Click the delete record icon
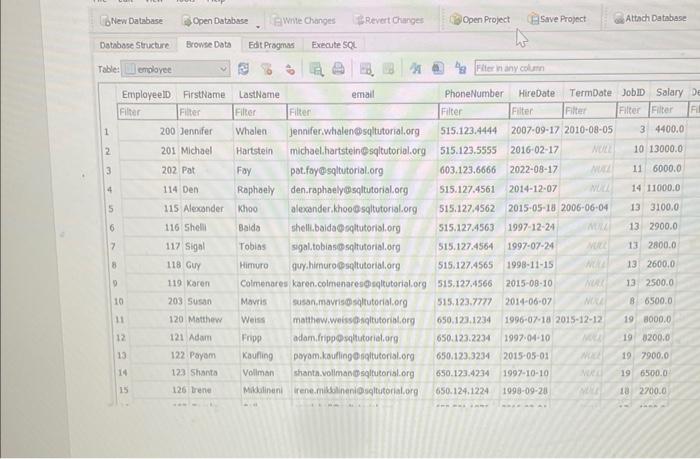 pos(388,68)
